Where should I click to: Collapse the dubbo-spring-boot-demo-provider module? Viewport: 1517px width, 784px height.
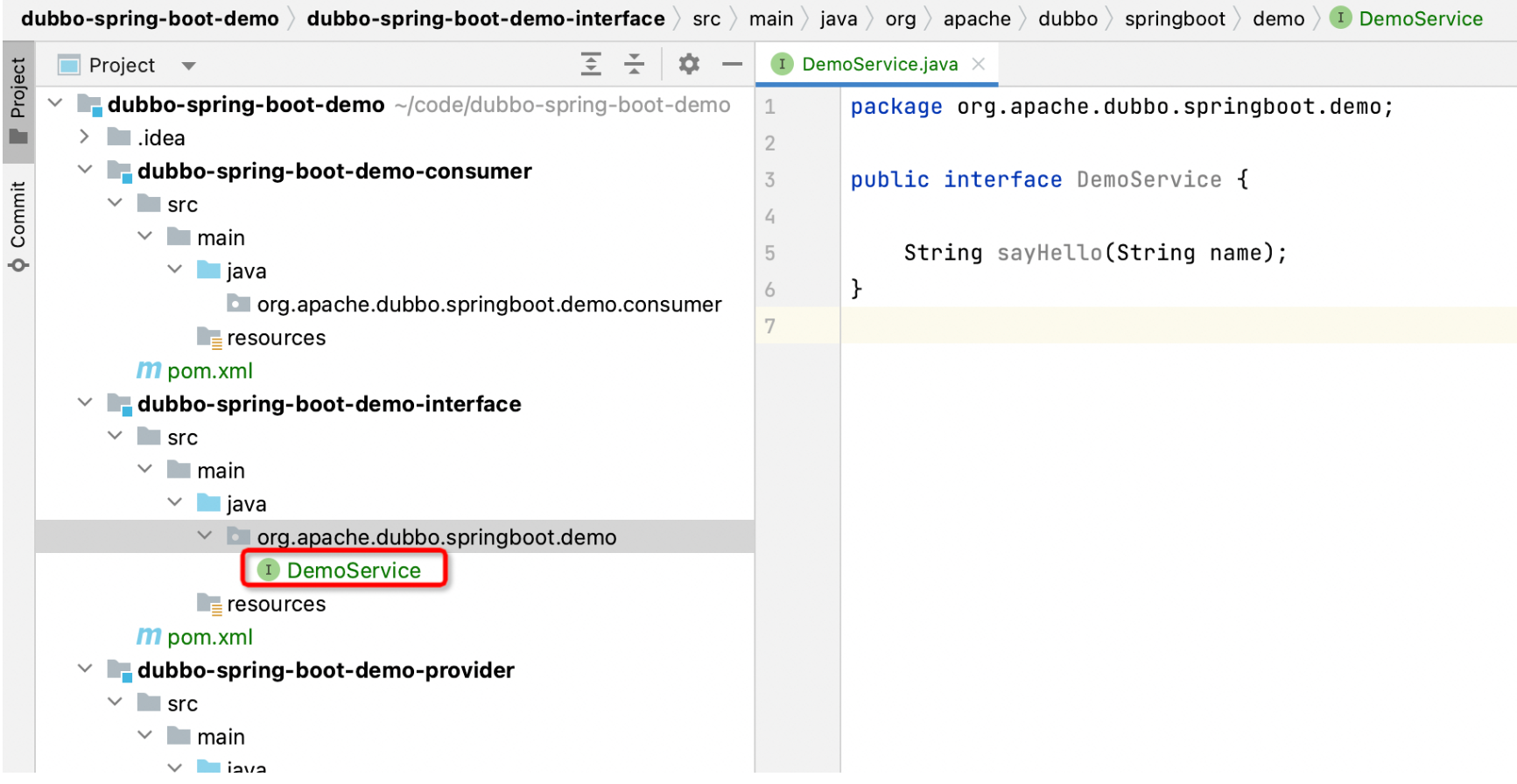click(85, 669)
